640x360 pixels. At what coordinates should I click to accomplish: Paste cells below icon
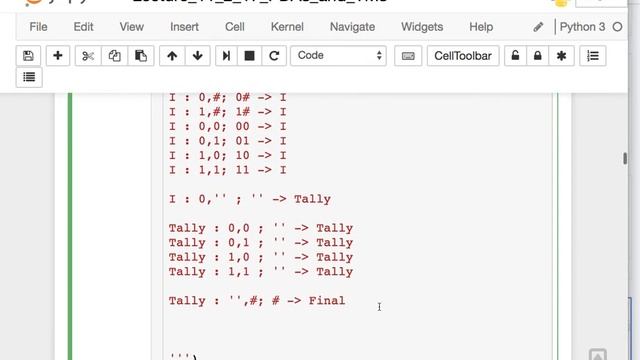[x=141, y=56]
